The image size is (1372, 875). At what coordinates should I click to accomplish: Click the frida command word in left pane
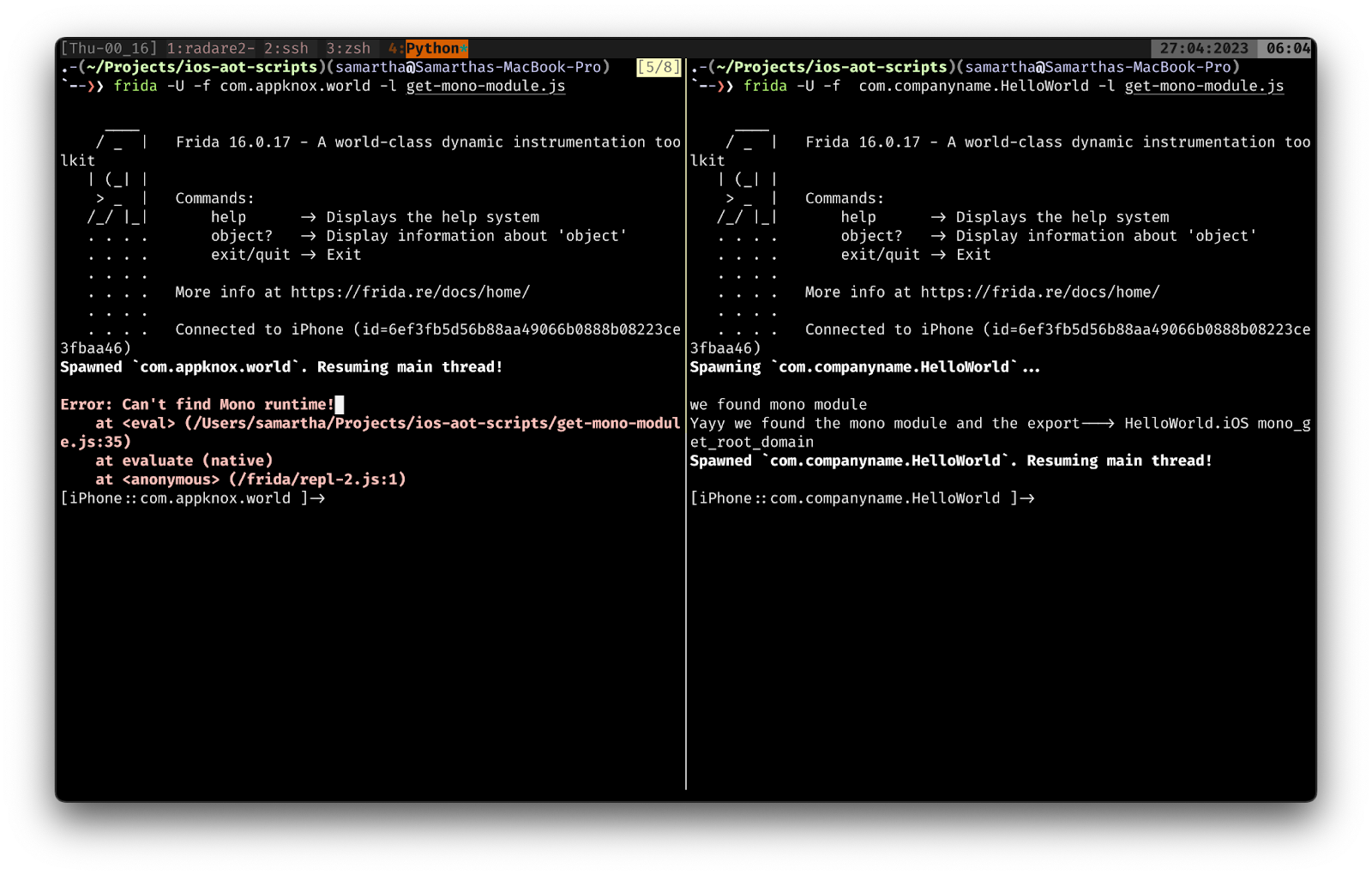pos(135,86)
